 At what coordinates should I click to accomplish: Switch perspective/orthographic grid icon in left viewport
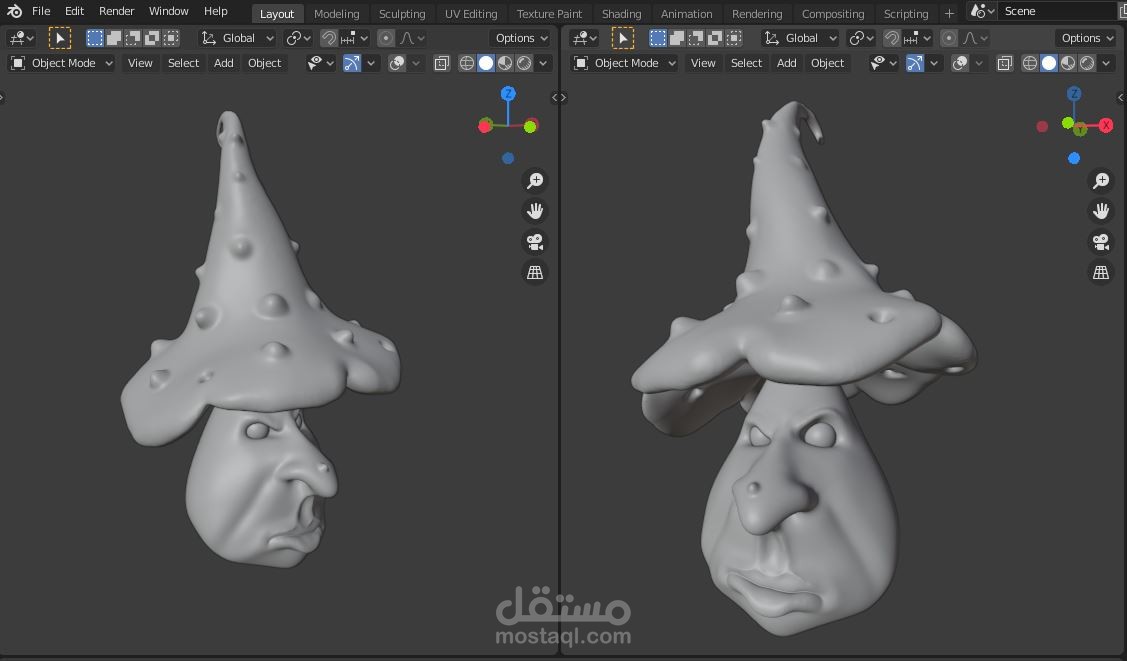(x=535, y=272)
